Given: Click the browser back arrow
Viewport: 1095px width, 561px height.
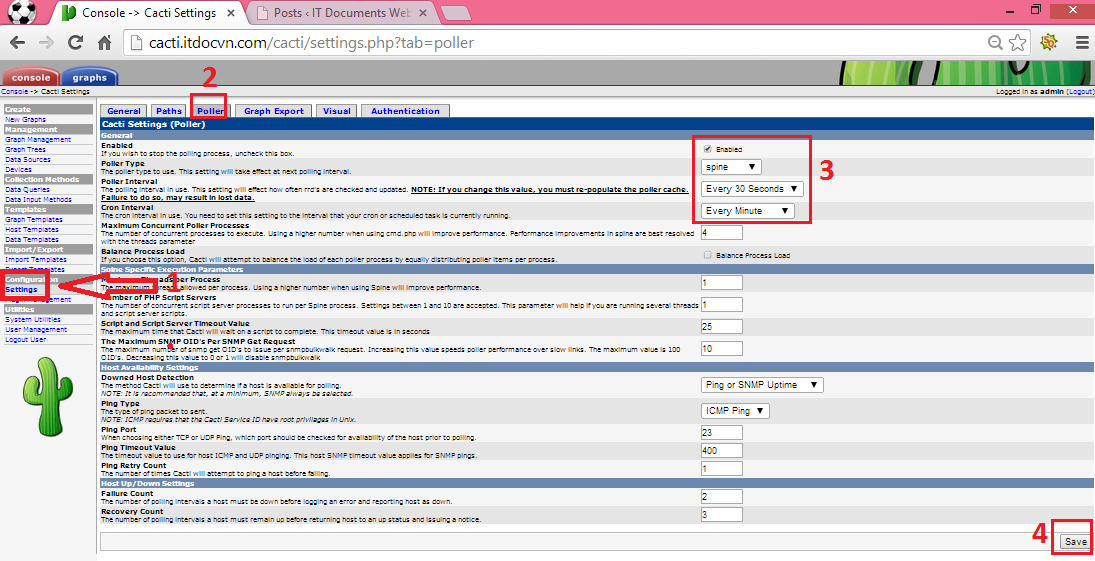Looking at the screenshot, I should click(x=17, y=43).
